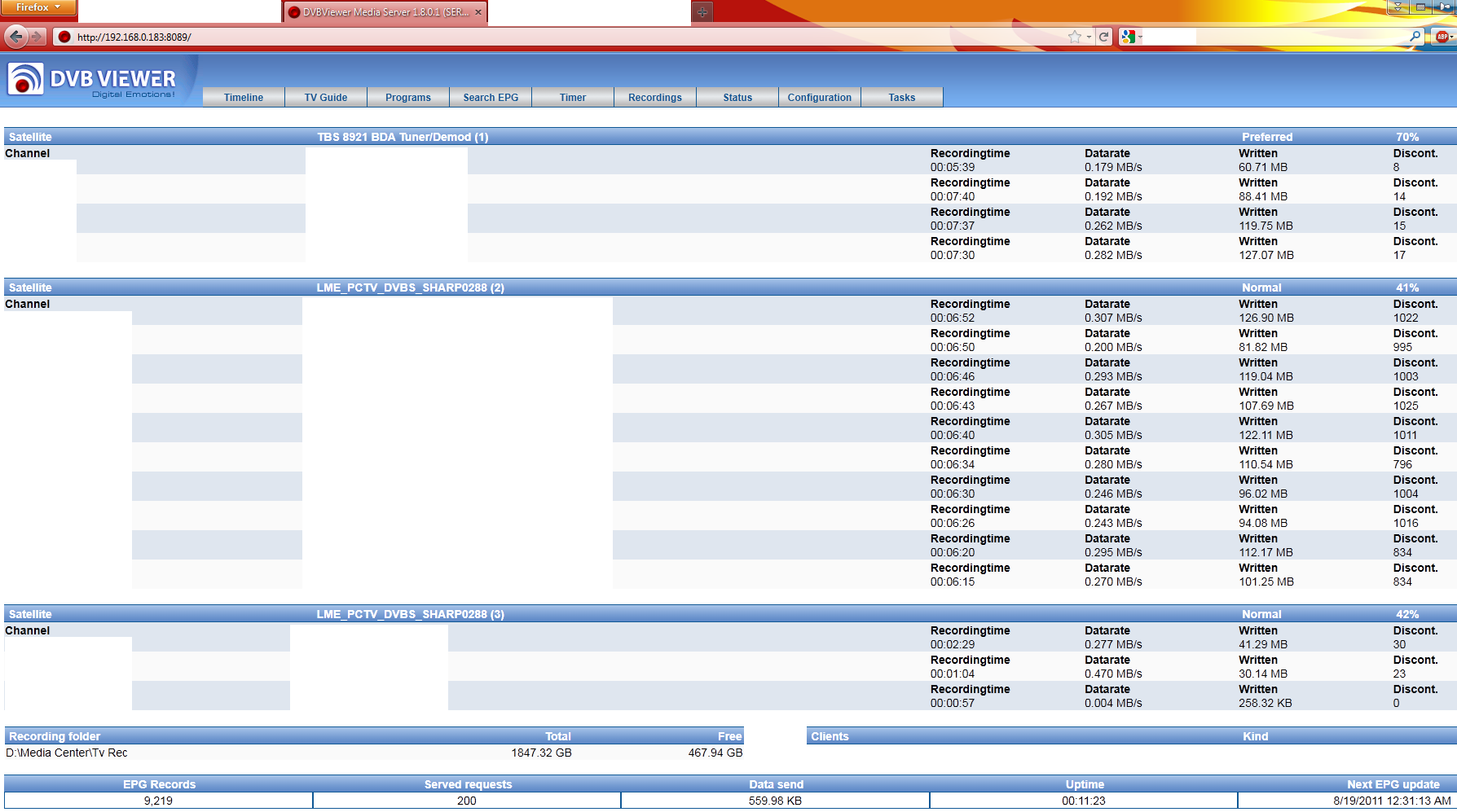
Task: Bookmark this page with the star icon
Action: pos(1075,37)
